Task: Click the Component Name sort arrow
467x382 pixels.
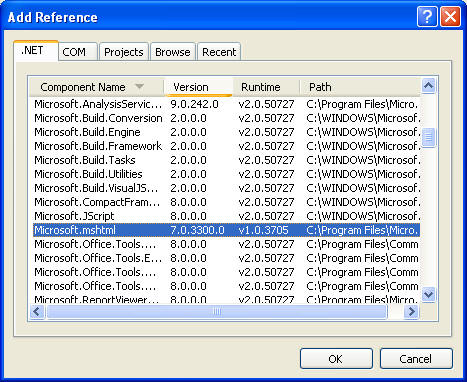Action: (139, 87)
